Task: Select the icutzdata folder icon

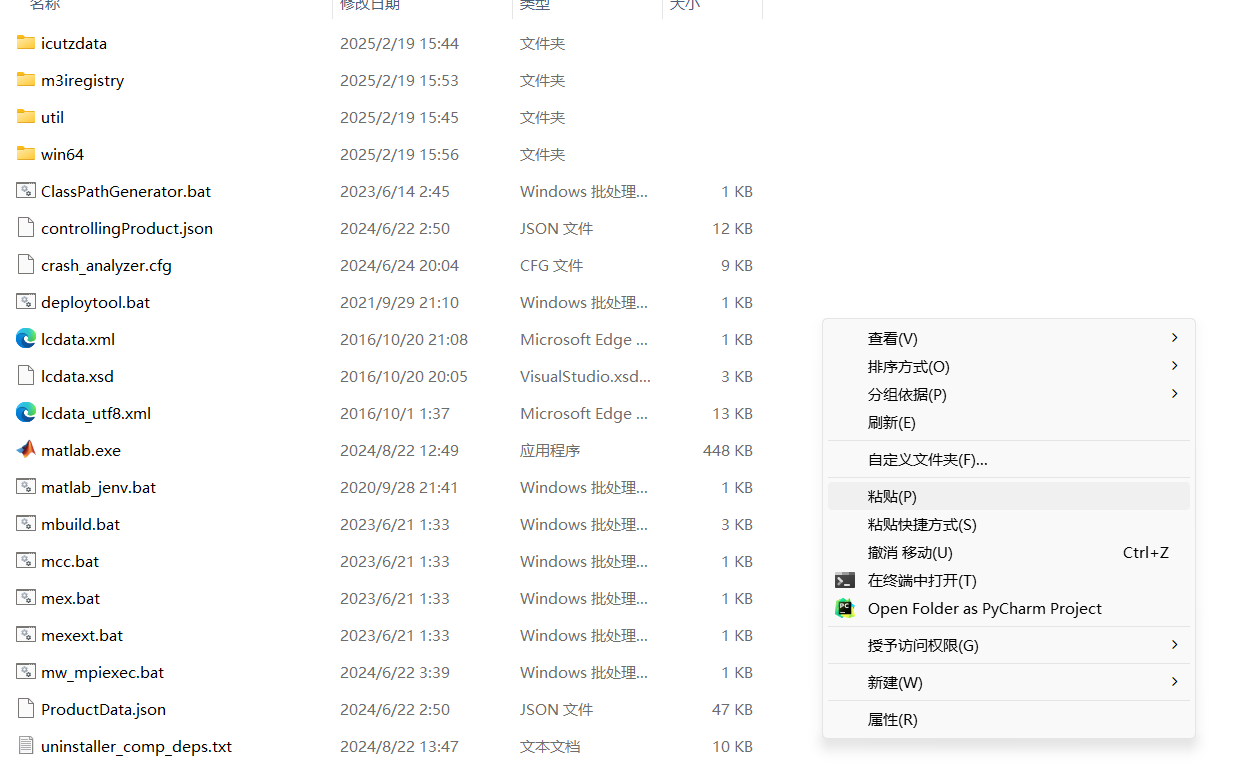Action: tap(25, 42)
